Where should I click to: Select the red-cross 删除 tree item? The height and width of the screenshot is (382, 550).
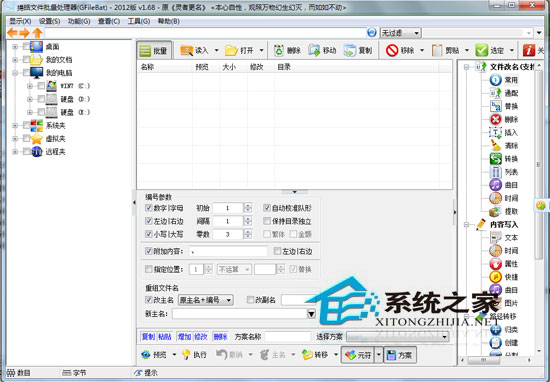503,119
